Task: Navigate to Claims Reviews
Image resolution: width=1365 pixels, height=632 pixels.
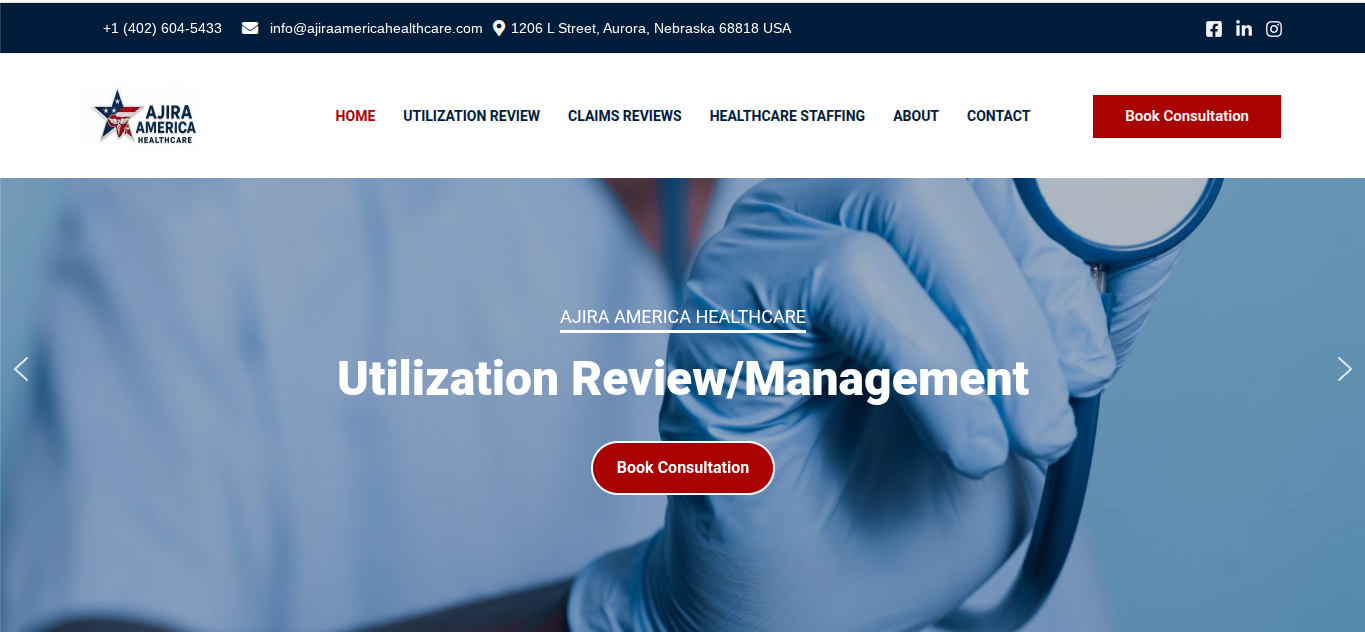Action: click(624, 116)
